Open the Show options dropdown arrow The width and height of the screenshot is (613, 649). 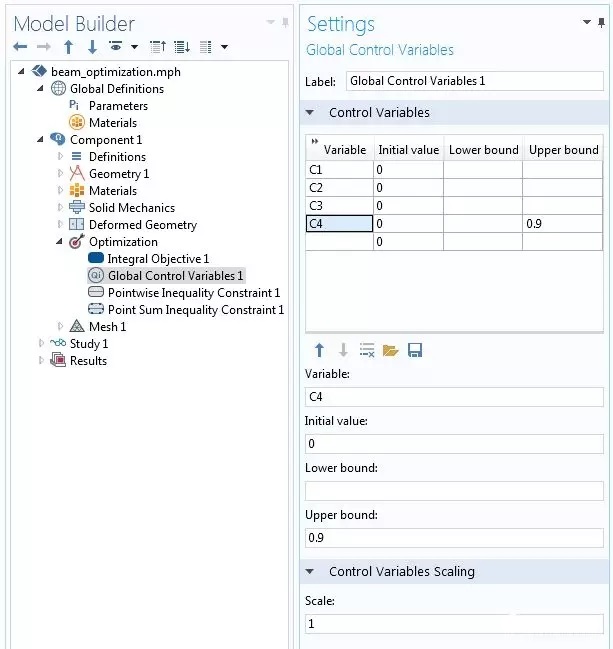pos(135,47)
